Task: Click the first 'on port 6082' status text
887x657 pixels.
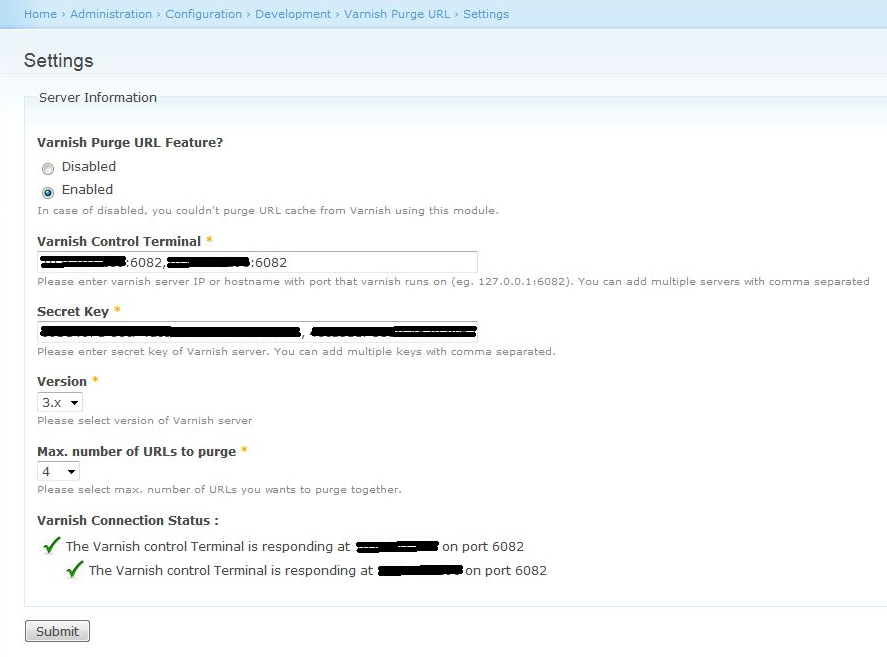Action: (483, 547)
